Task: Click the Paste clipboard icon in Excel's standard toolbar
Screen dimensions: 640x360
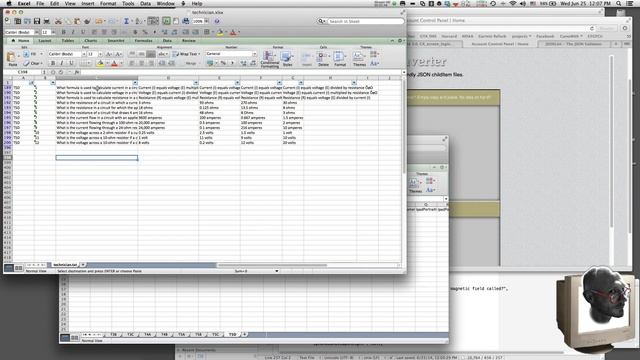Action: pos(77,21)
